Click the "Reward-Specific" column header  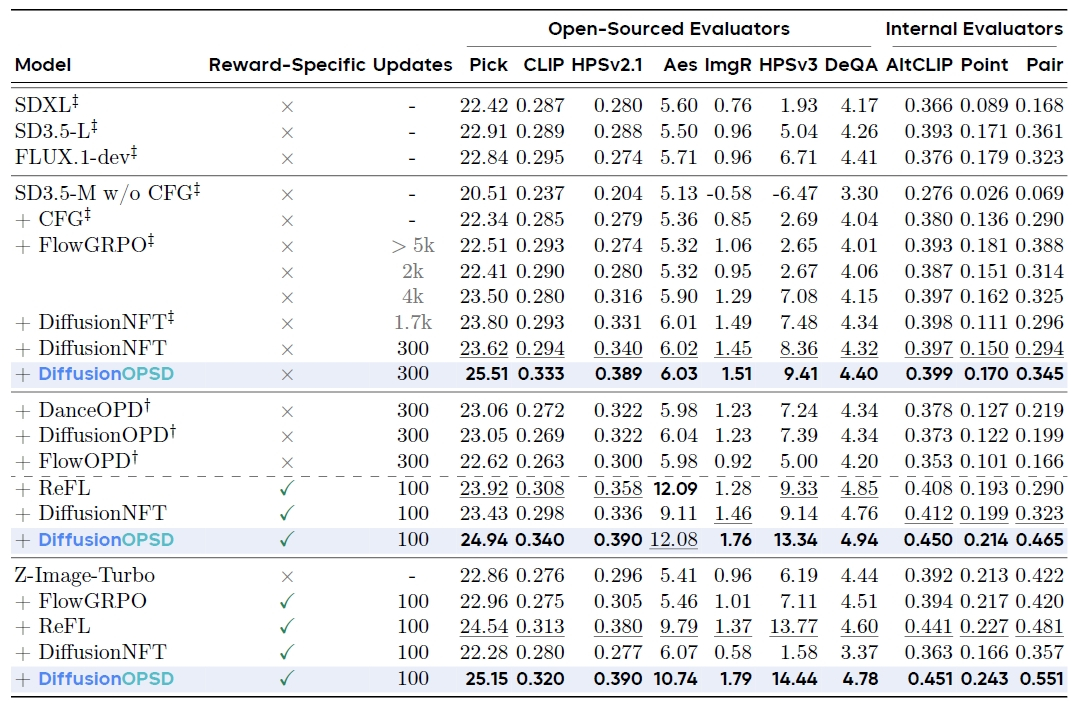click(288, 65)
